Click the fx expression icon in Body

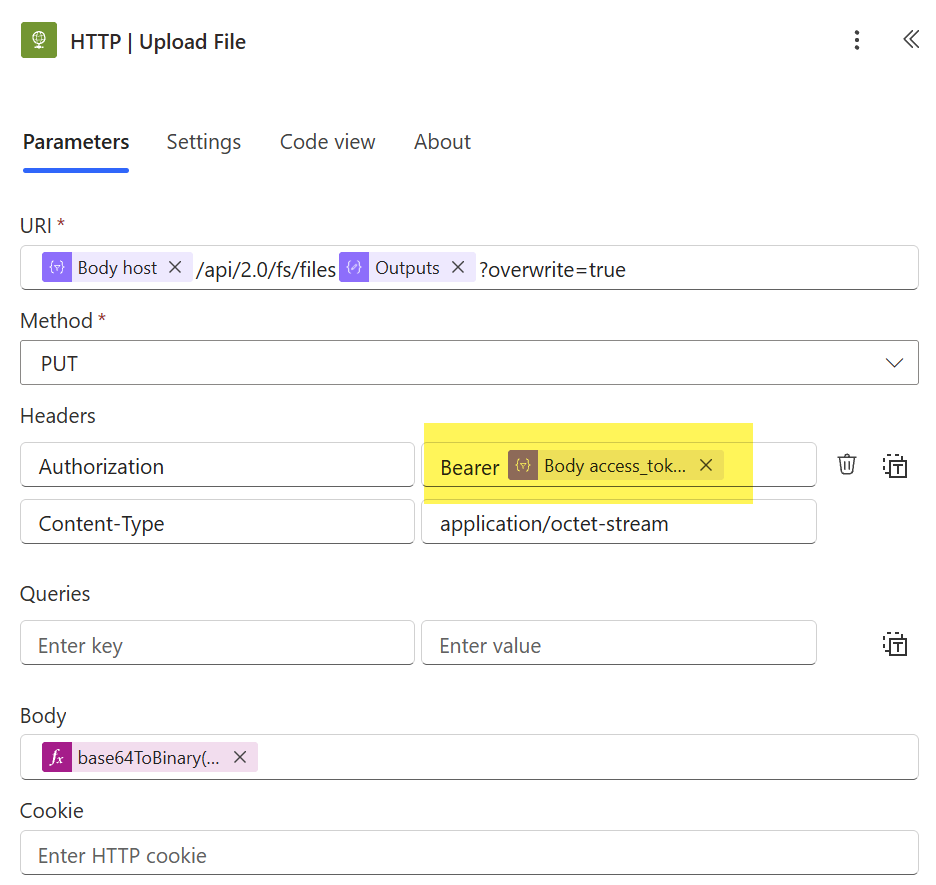[57, 757]
